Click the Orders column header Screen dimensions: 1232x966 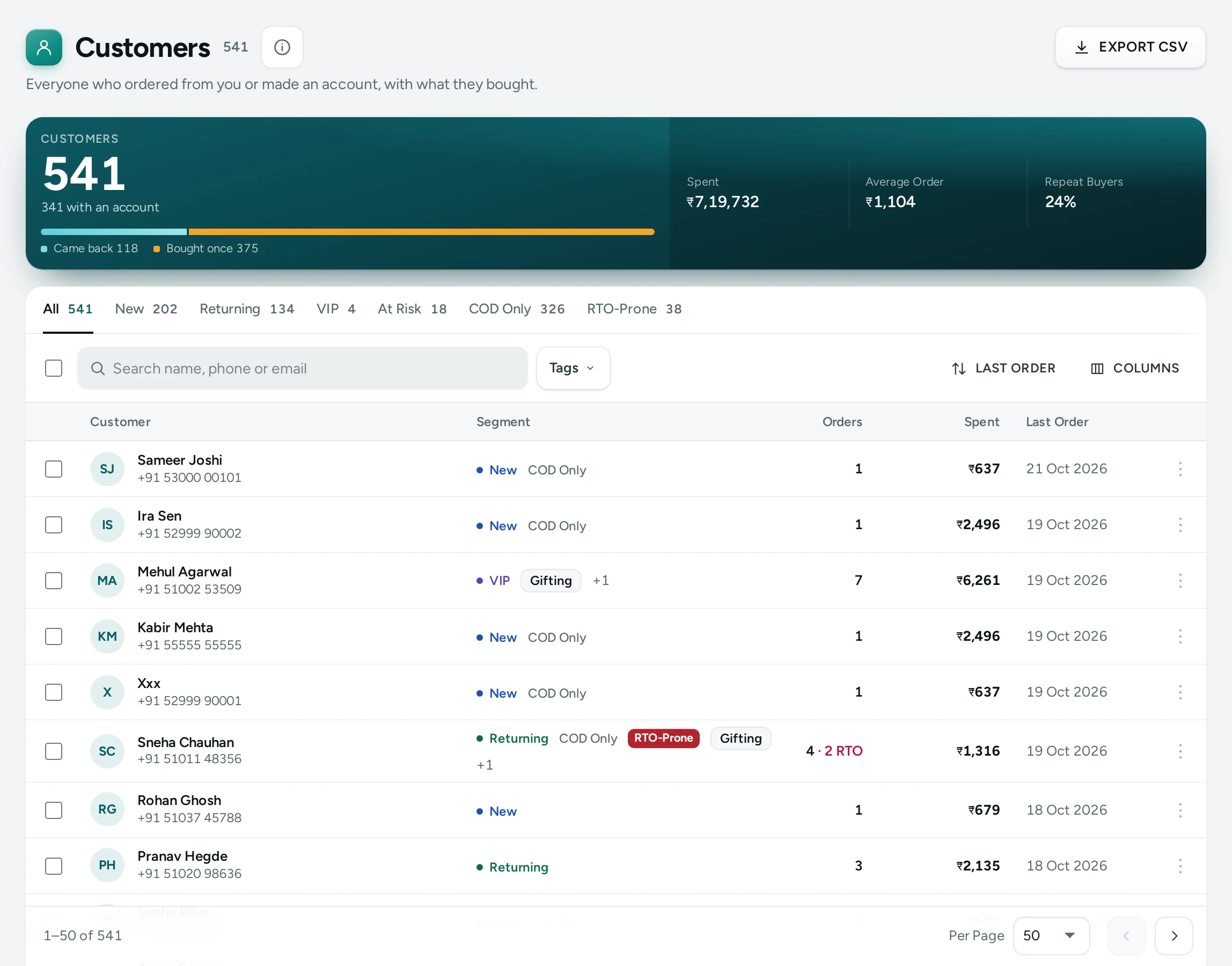point(842,422)
